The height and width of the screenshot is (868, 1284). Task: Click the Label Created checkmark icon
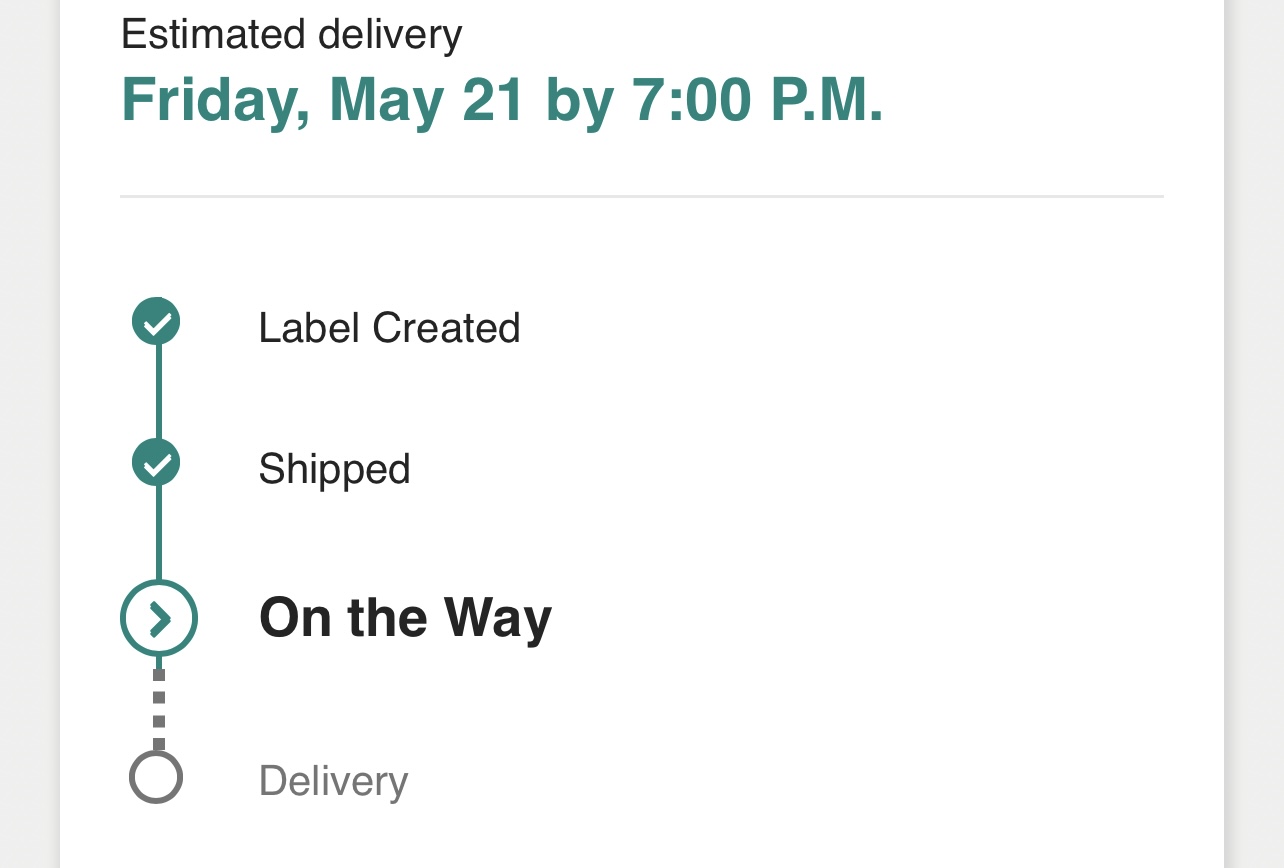156,322
